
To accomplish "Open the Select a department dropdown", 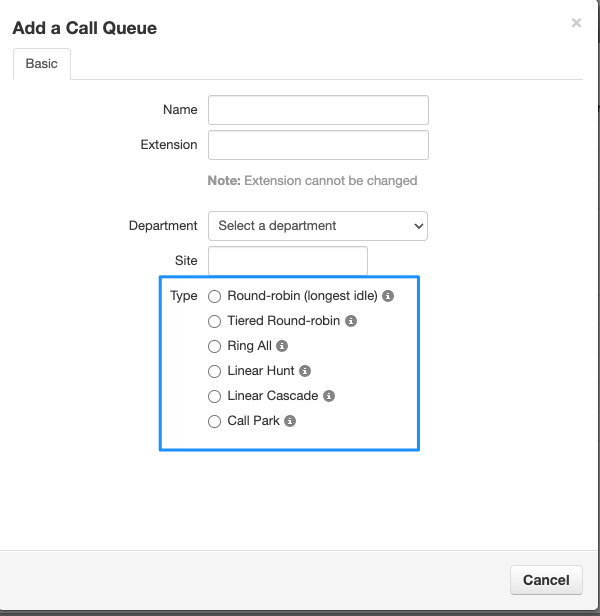I will coord(318,226).
